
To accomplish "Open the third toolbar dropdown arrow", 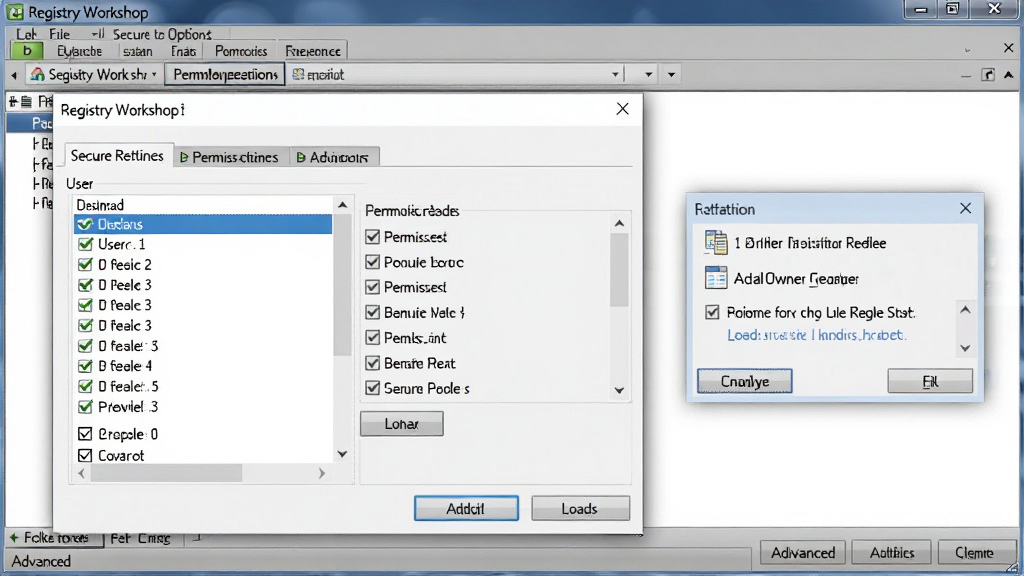I will coord(671,74).
